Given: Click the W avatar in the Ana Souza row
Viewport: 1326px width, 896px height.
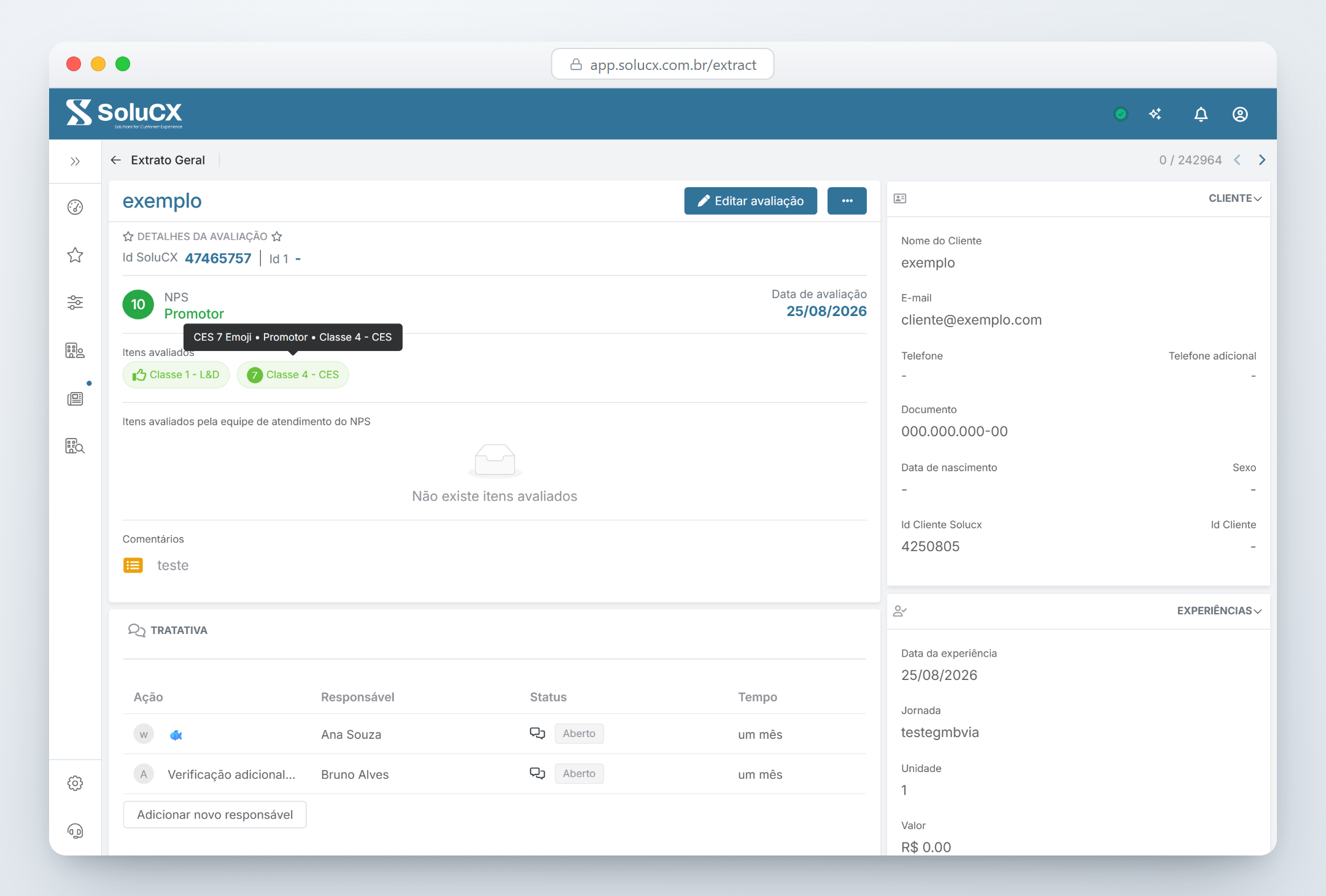Looking at the screenshot, I should 144,734.
